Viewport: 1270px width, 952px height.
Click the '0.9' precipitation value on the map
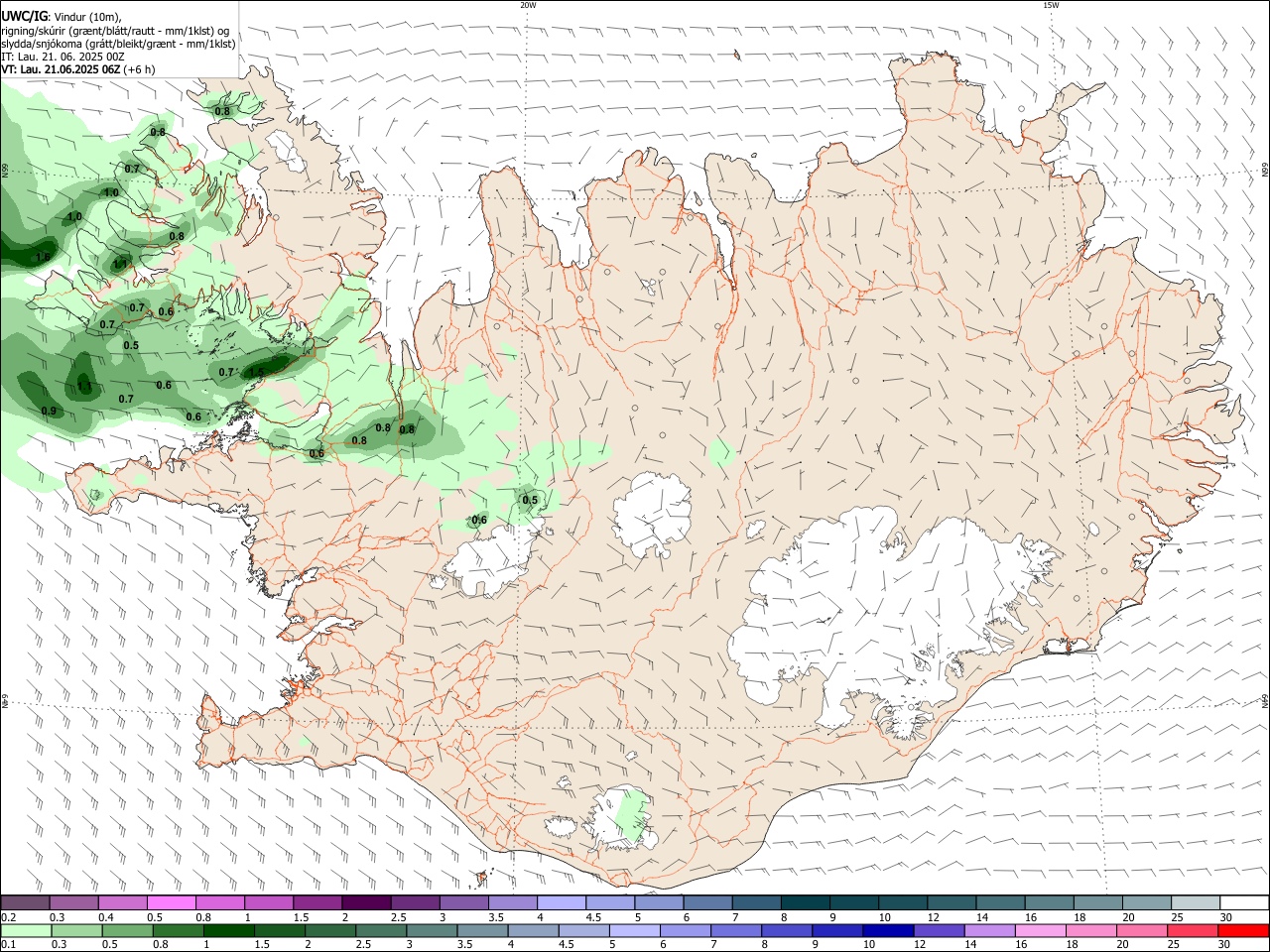[49, 411]
